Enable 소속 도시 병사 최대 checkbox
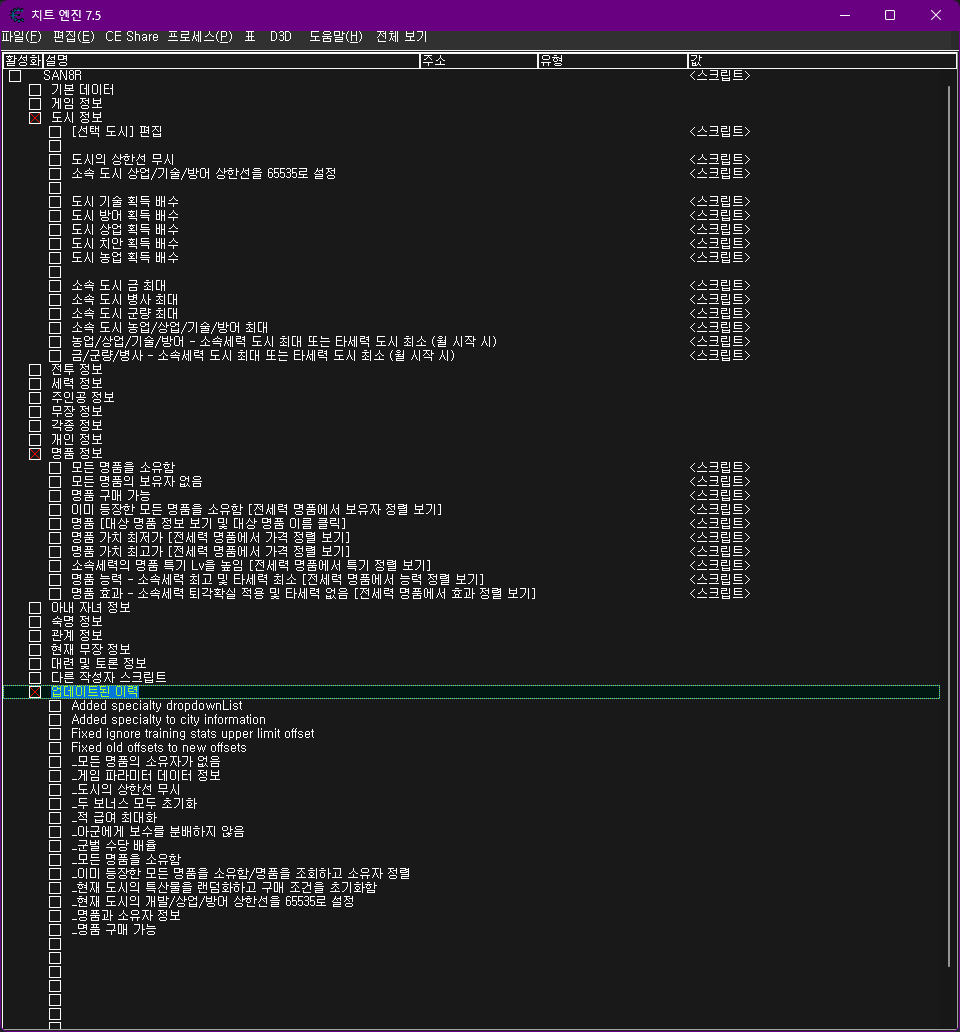This screenshot has height=1032, width=960. tap(55, 300)
